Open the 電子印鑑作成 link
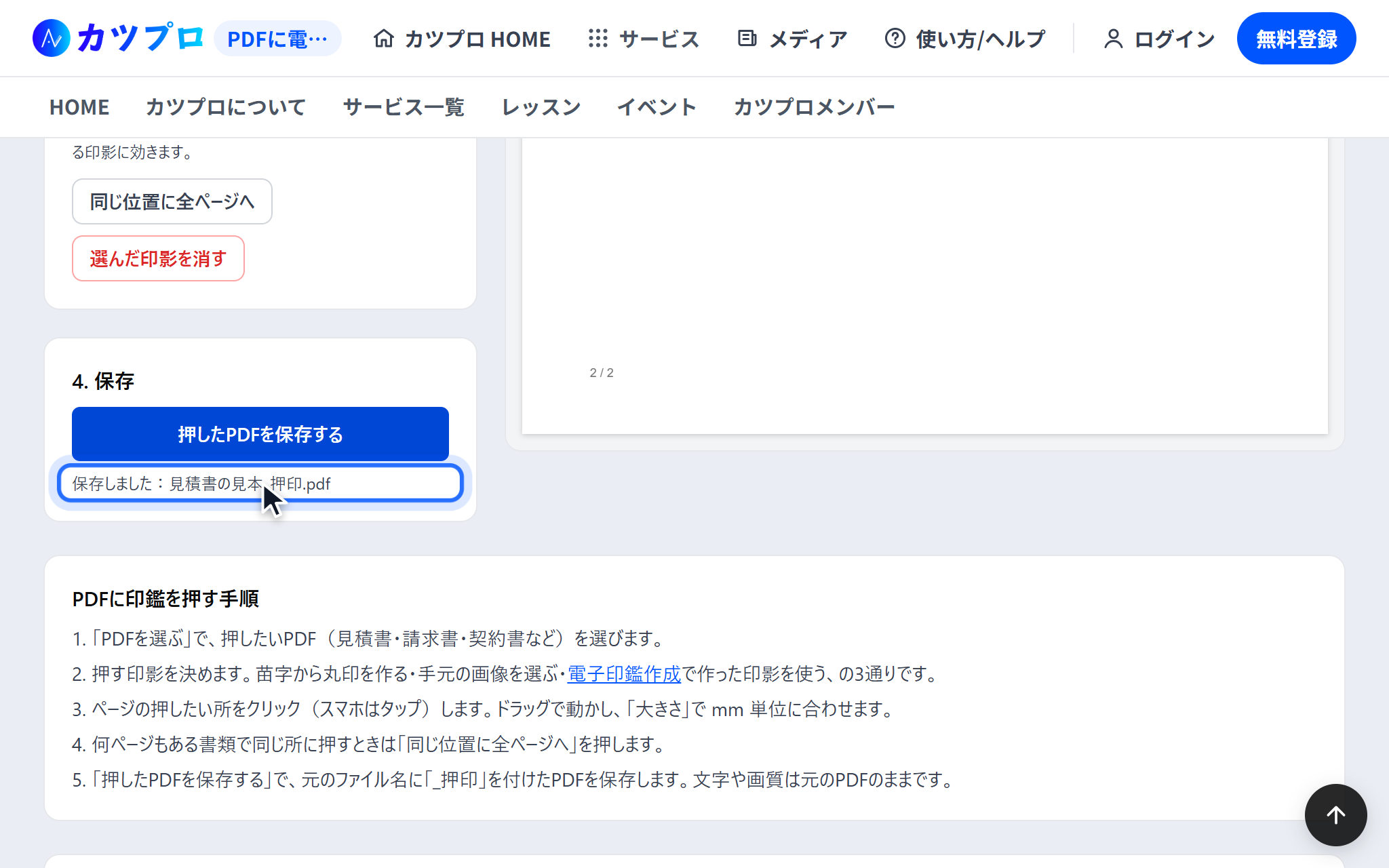This screenshot has height=868, width=1389. (624, 674)
